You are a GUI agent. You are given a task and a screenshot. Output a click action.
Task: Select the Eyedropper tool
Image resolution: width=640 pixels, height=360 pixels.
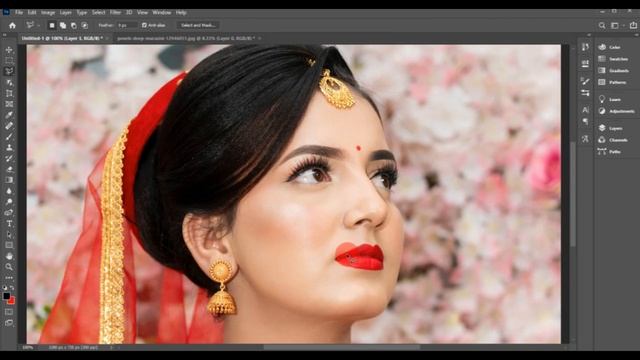coord(9,115)
